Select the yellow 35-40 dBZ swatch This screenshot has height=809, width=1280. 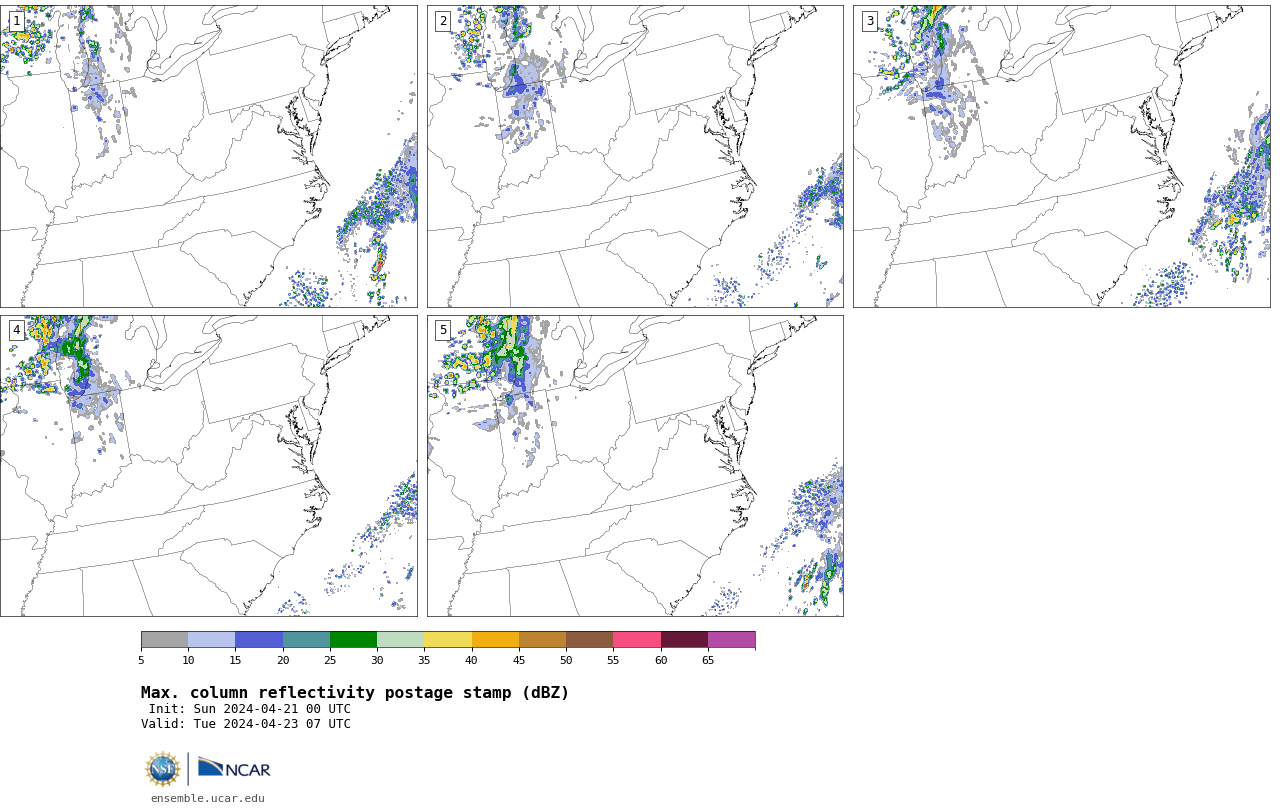coord(448,640)
